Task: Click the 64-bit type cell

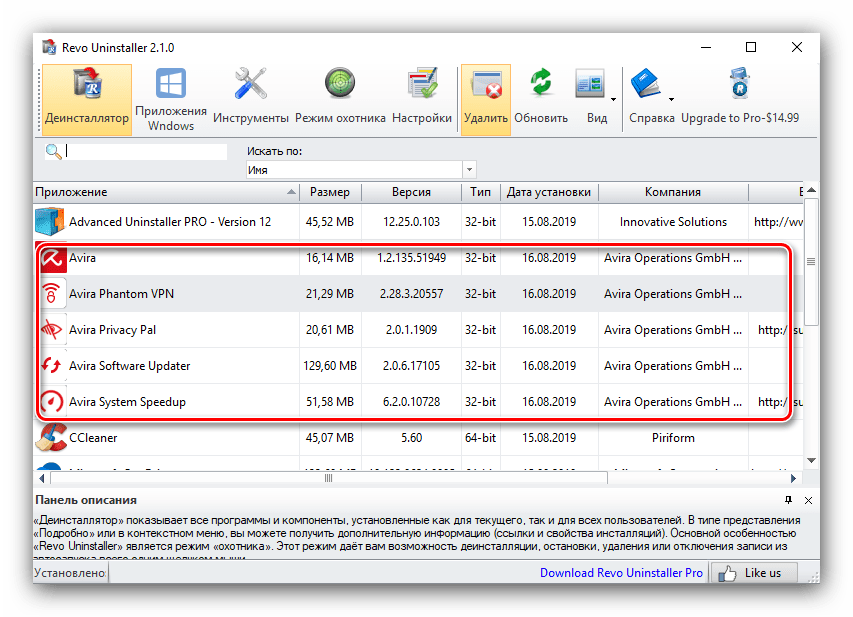Action: click(480, 437)
